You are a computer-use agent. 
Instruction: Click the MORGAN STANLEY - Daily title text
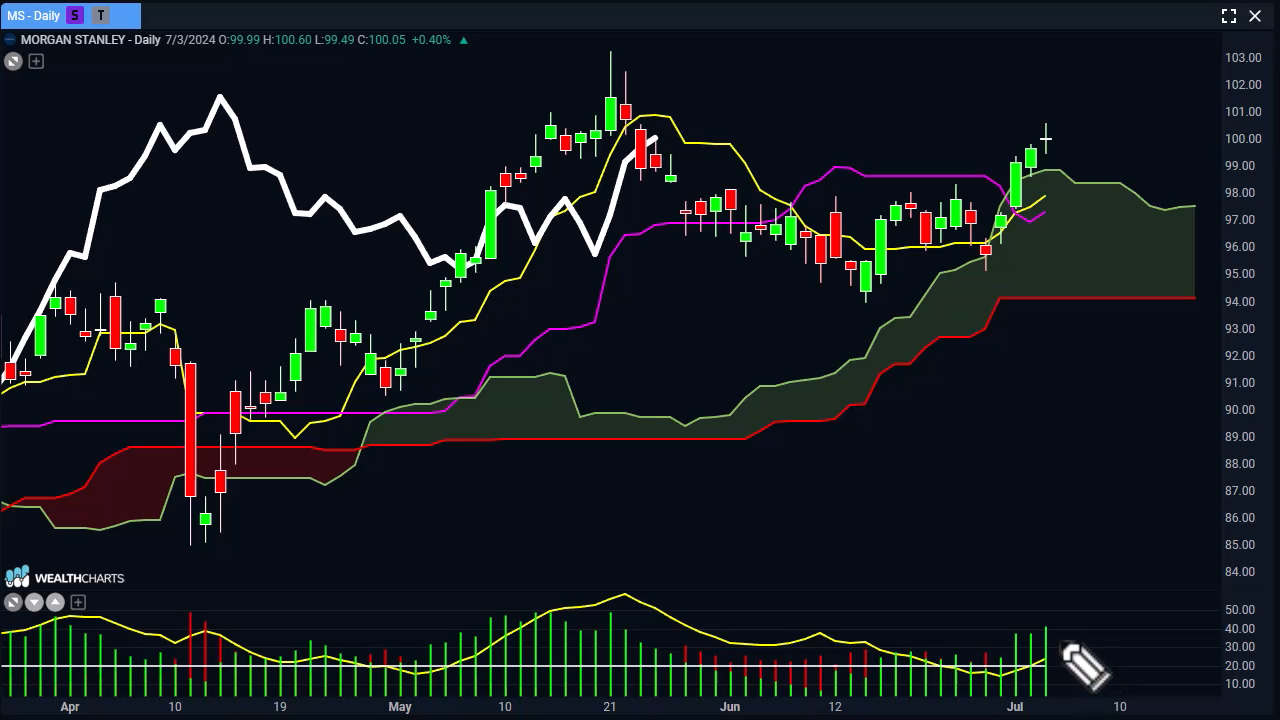click(x=90, y=40)
